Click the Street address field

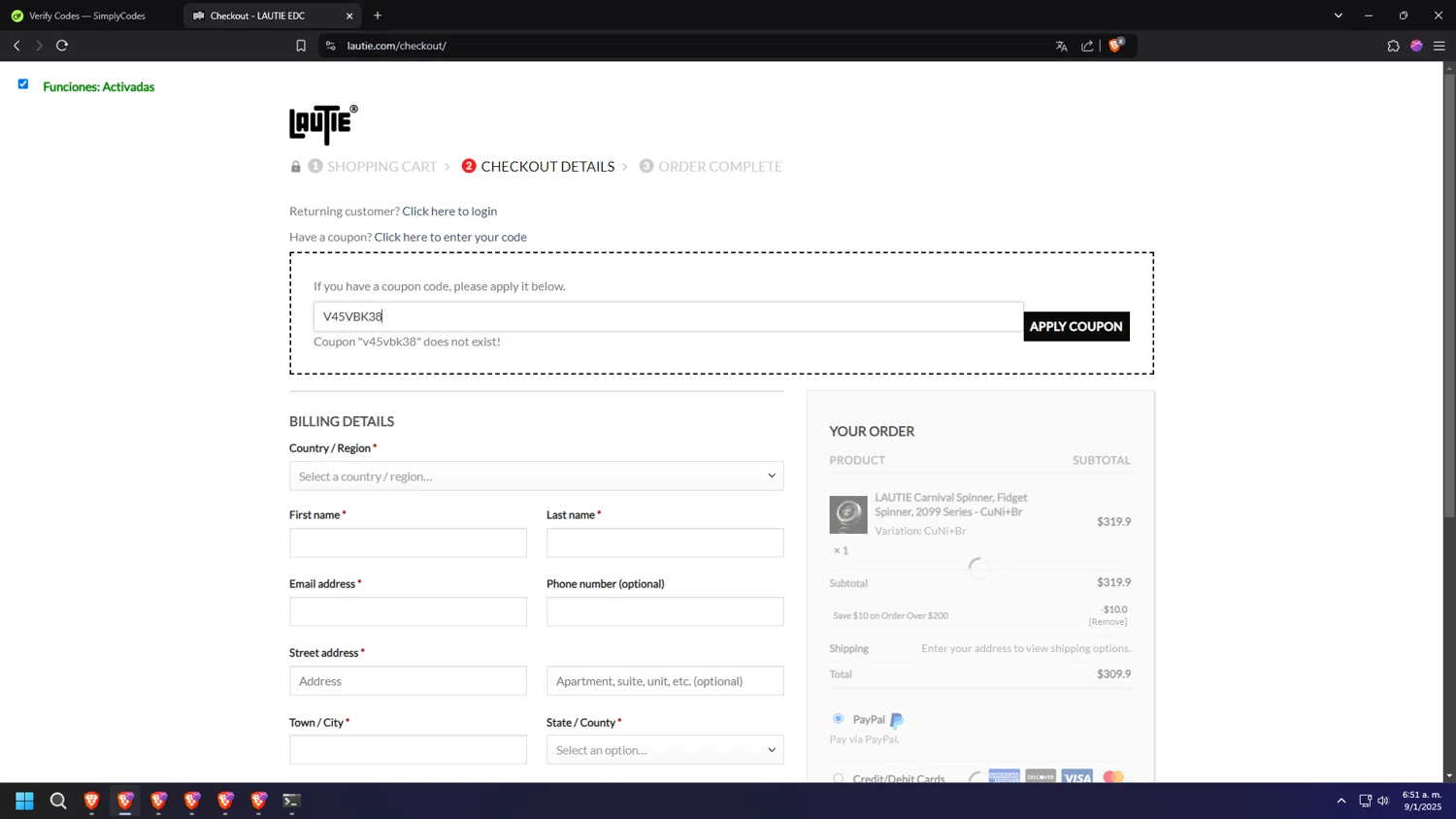[x=408, y=680]
